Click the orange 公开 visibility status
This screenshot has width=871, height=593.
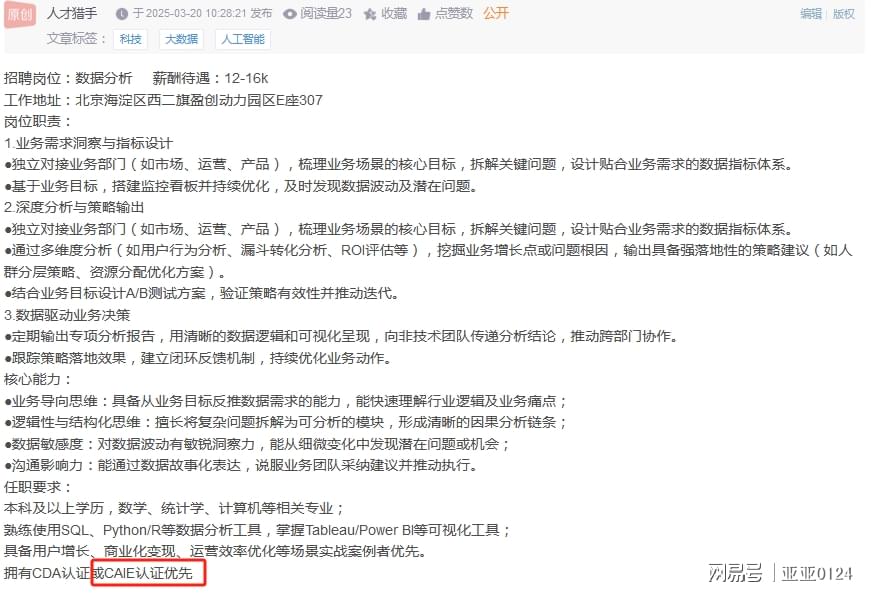click(x=495, y=13)
